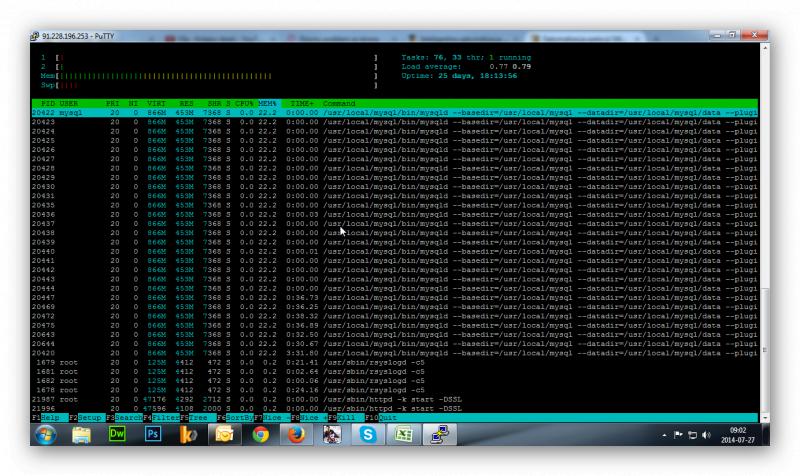
Task: Open Google Chrome in the taskbar
Action: click(260, 435)
